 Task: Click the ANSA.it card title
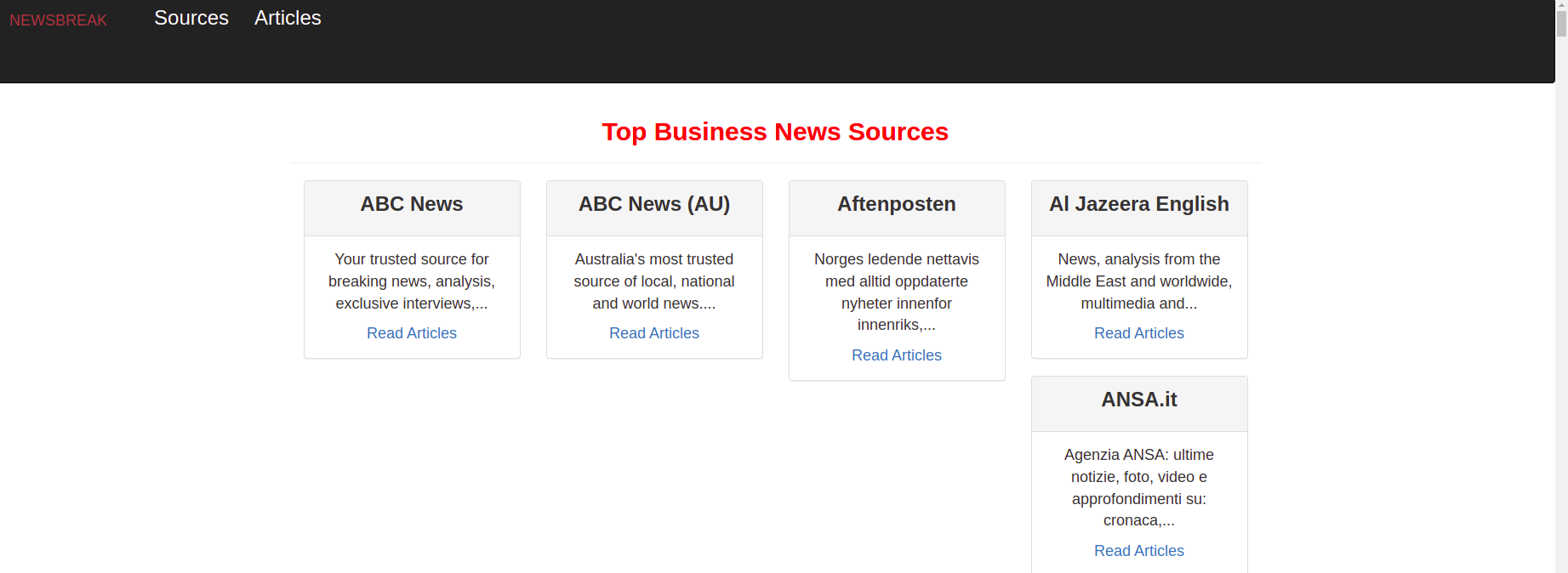tap(1139, 400)
